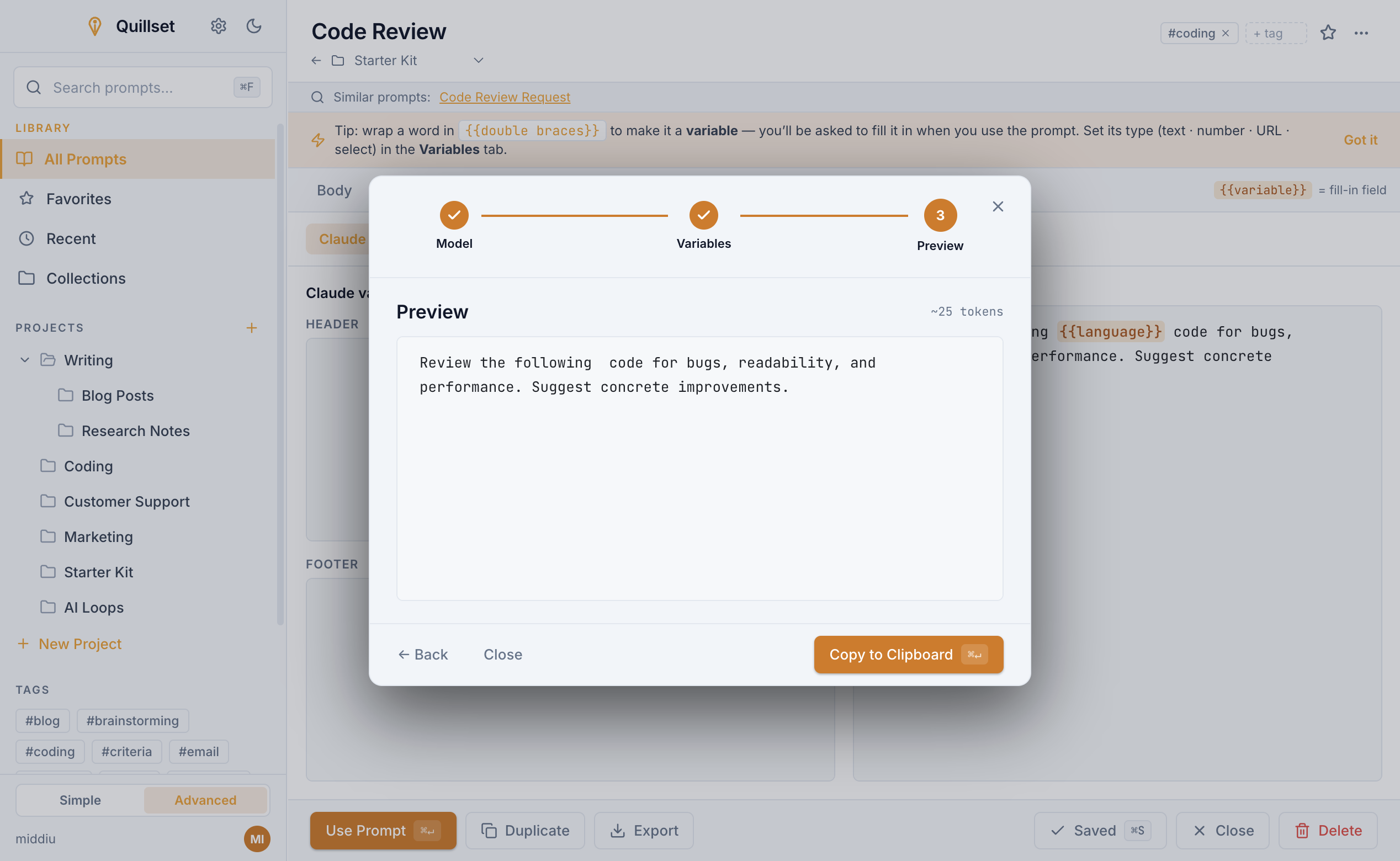Open the Code Review Request similar prompt
The image size is (1400, 861).
pyautogui.click(x=505, y=97)
